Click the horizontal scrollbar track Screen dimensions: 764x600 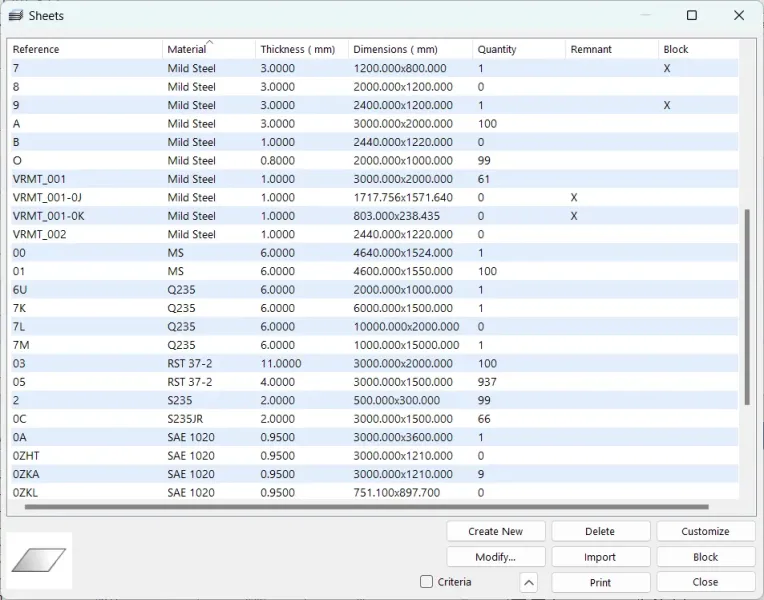tap(366, 507)
